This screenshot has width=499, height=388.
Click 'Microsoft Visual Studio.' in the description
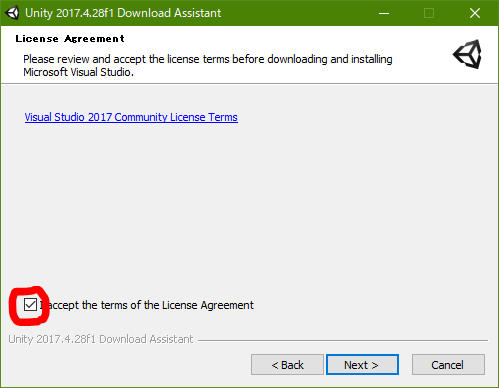[x=78, y=72]
